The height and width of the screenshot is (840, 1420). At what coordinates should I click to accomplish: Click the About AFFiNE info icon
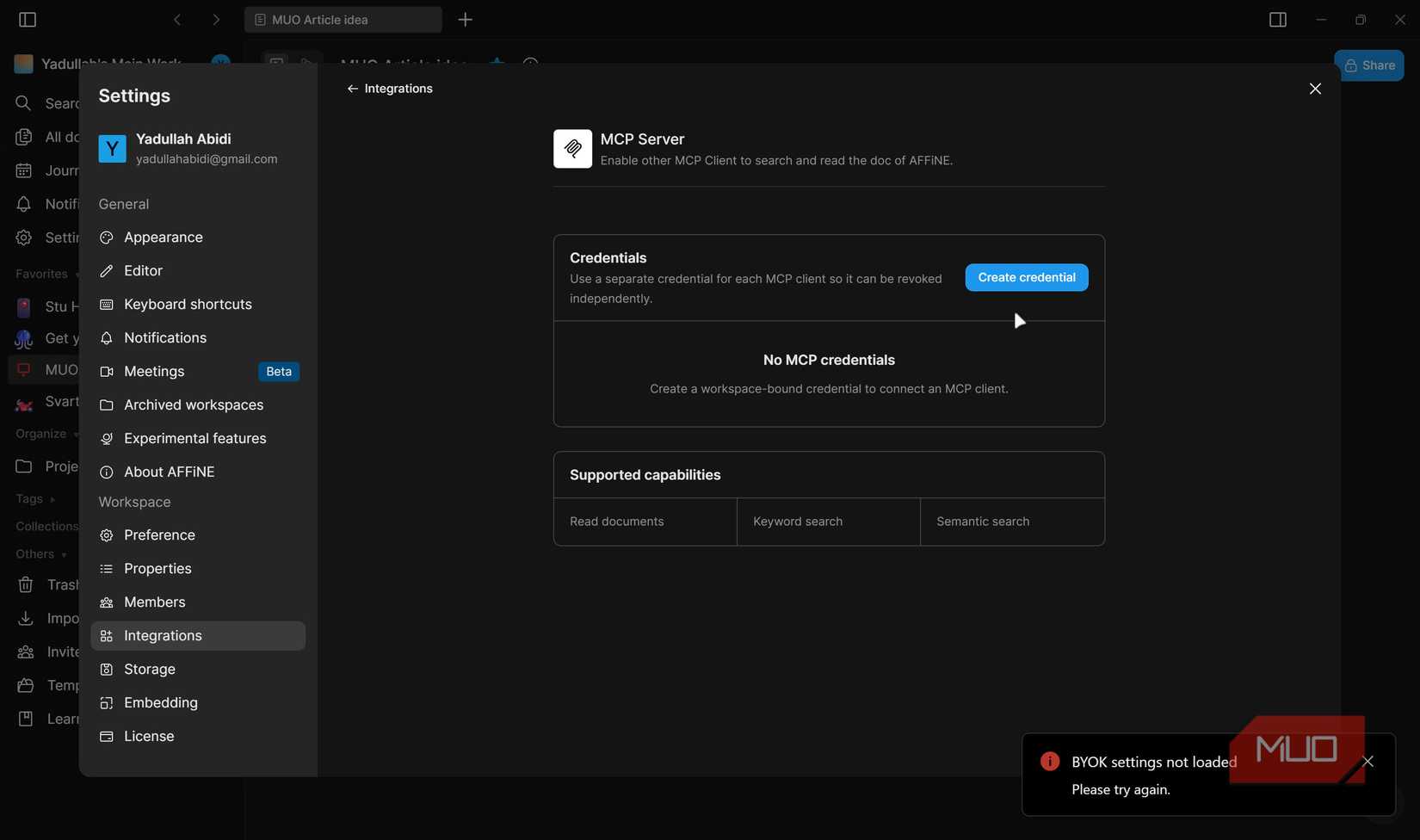click(107, 472)
